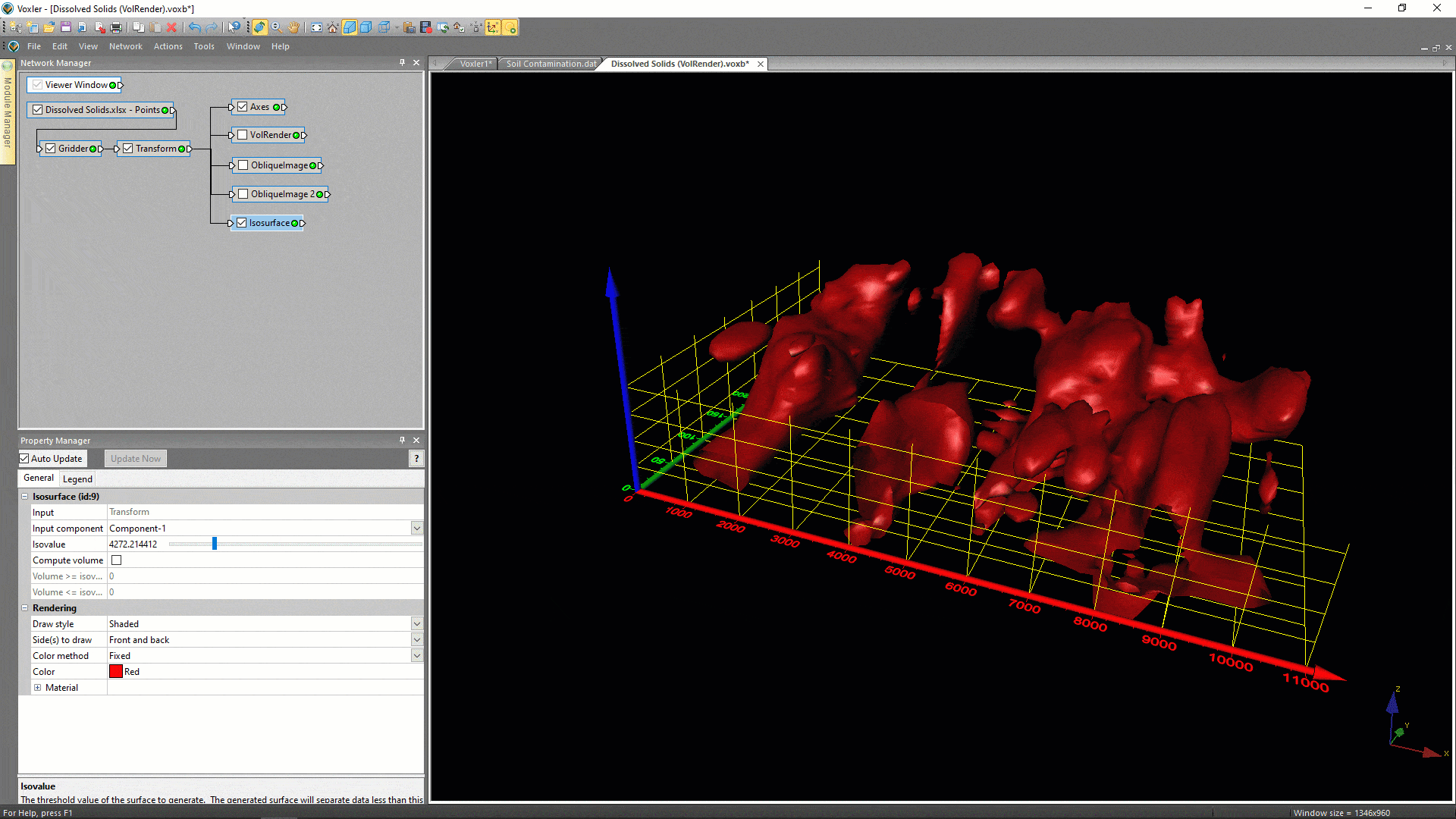Image resolution: width=1456 pixels, height=819 pixels.
Task: Click the Record video filmstrip icon
Action: tap(426, 27)
